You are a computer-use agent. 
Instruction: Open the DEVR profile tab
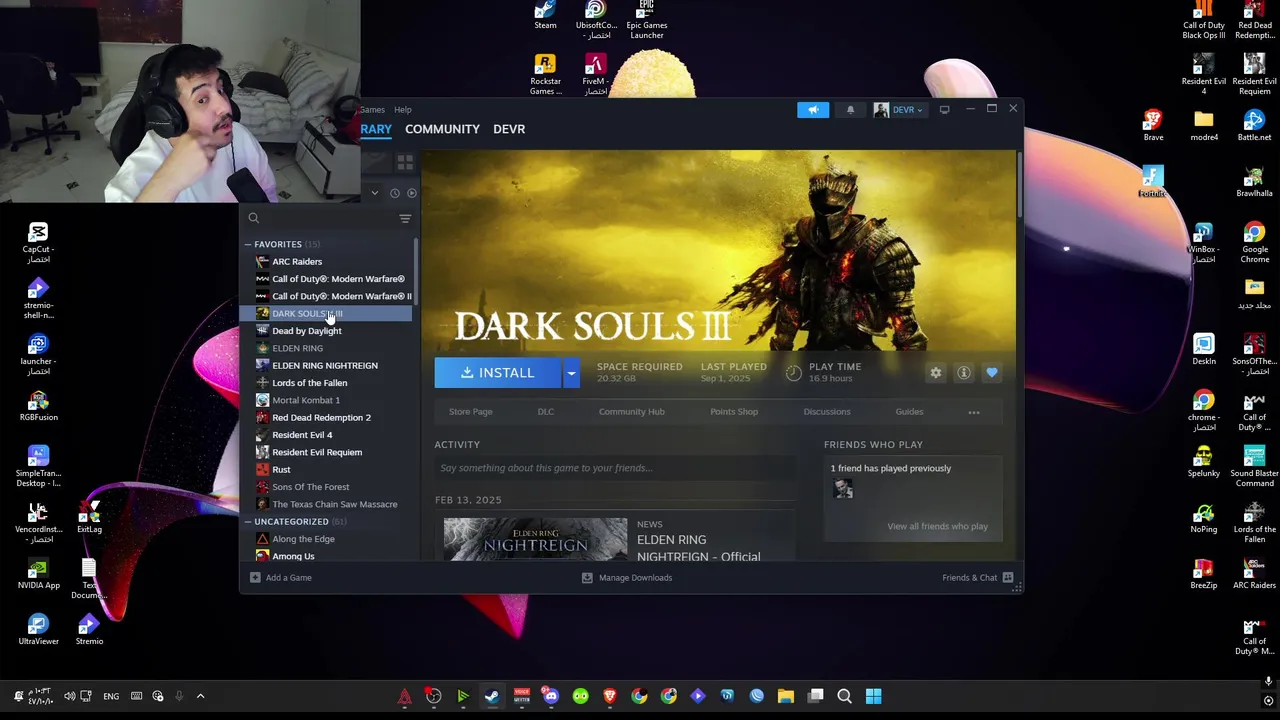pos(509,129)
